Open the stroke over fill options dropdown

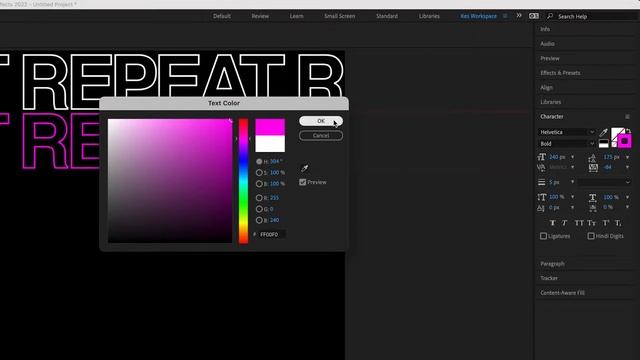pyautogui.click(x=604, y=182)
